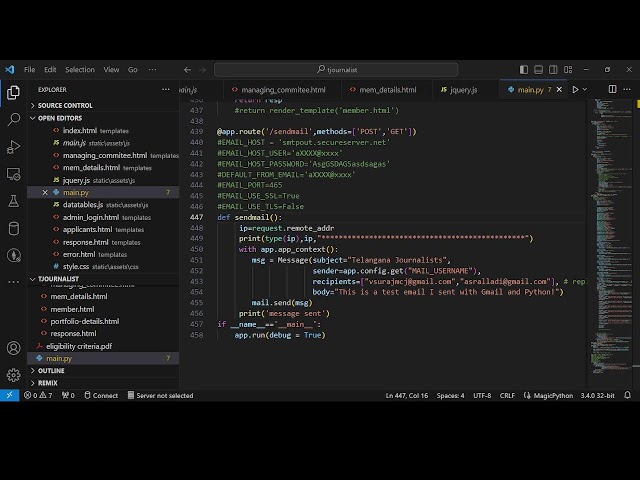This screenshot has width=640, height=480.
Task: Click Connect database status item
Action: [101, 395]
